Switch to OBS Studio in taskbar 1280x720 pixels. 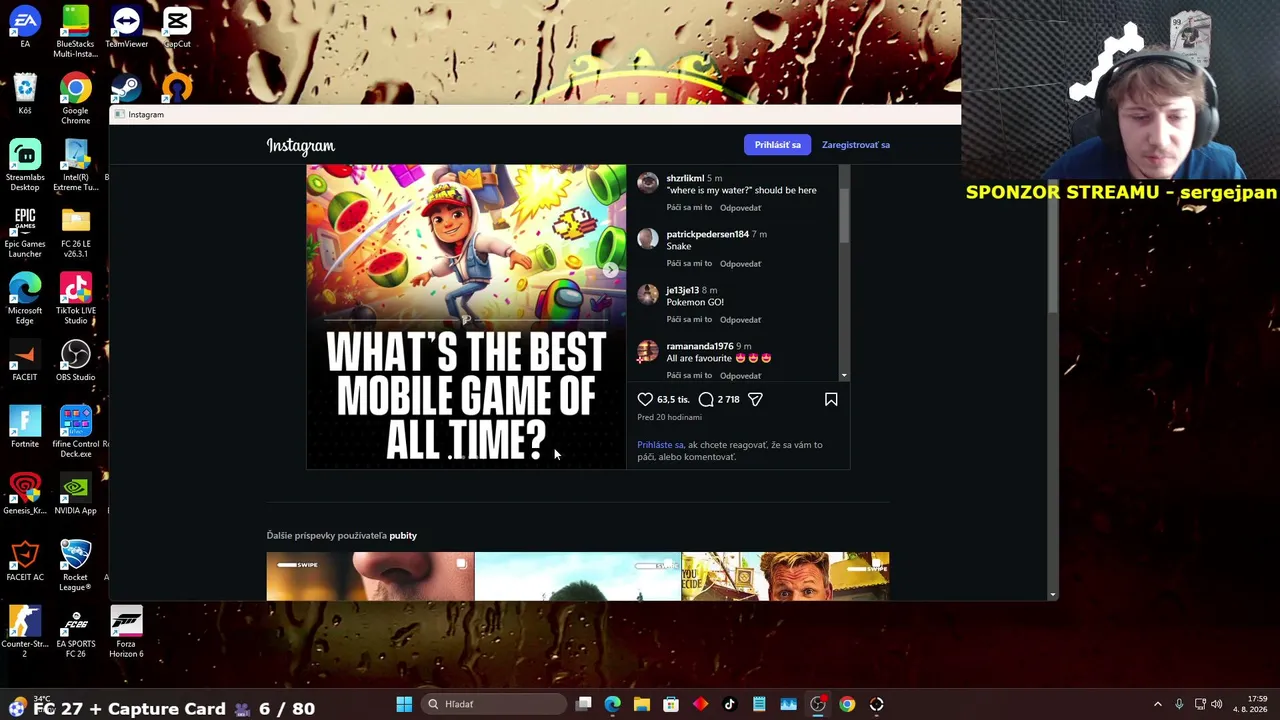coord(818,704)
